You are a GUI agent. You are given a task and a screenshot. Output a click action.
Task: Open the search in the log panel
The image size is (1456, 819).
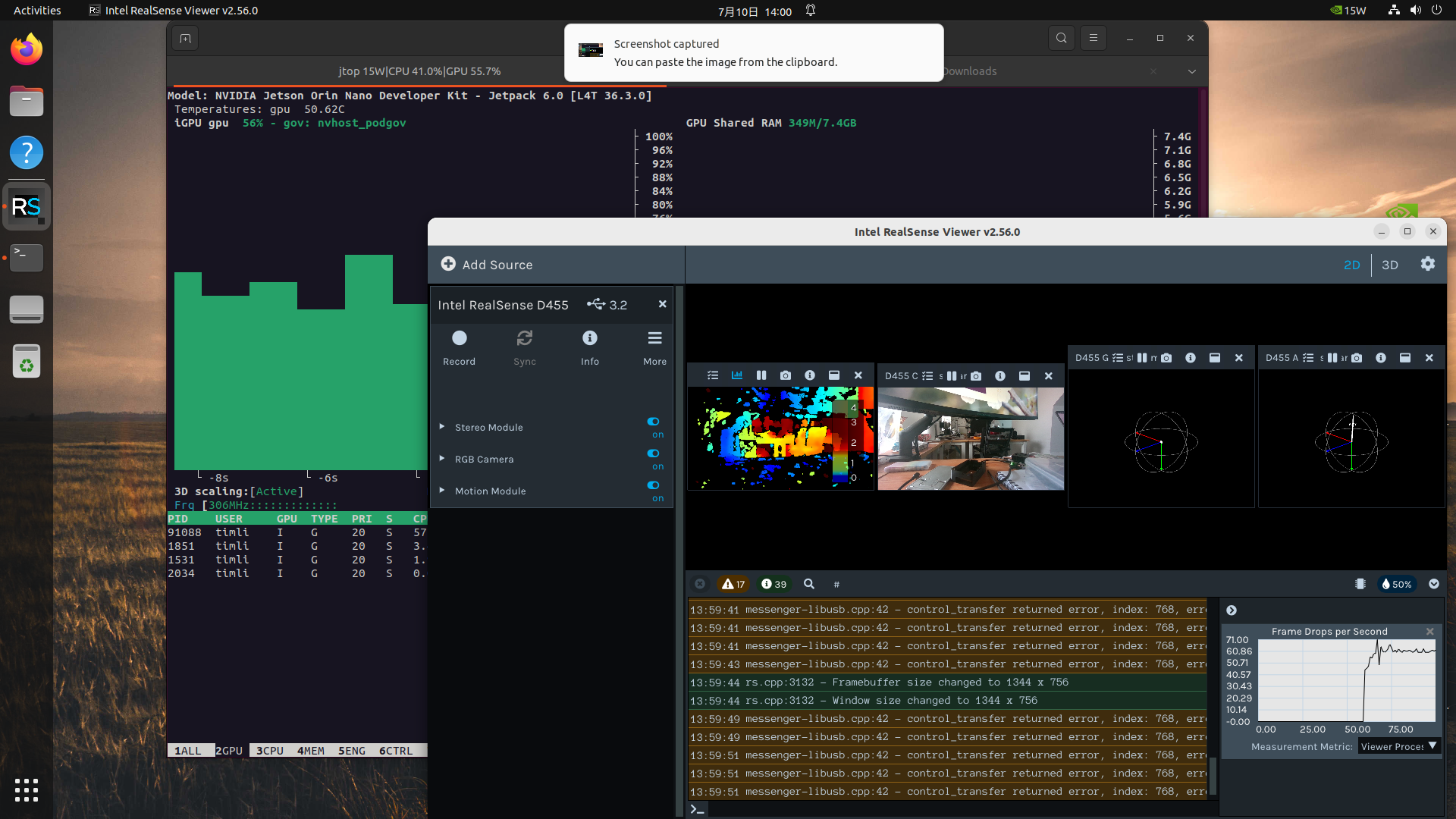coord(808,584)
